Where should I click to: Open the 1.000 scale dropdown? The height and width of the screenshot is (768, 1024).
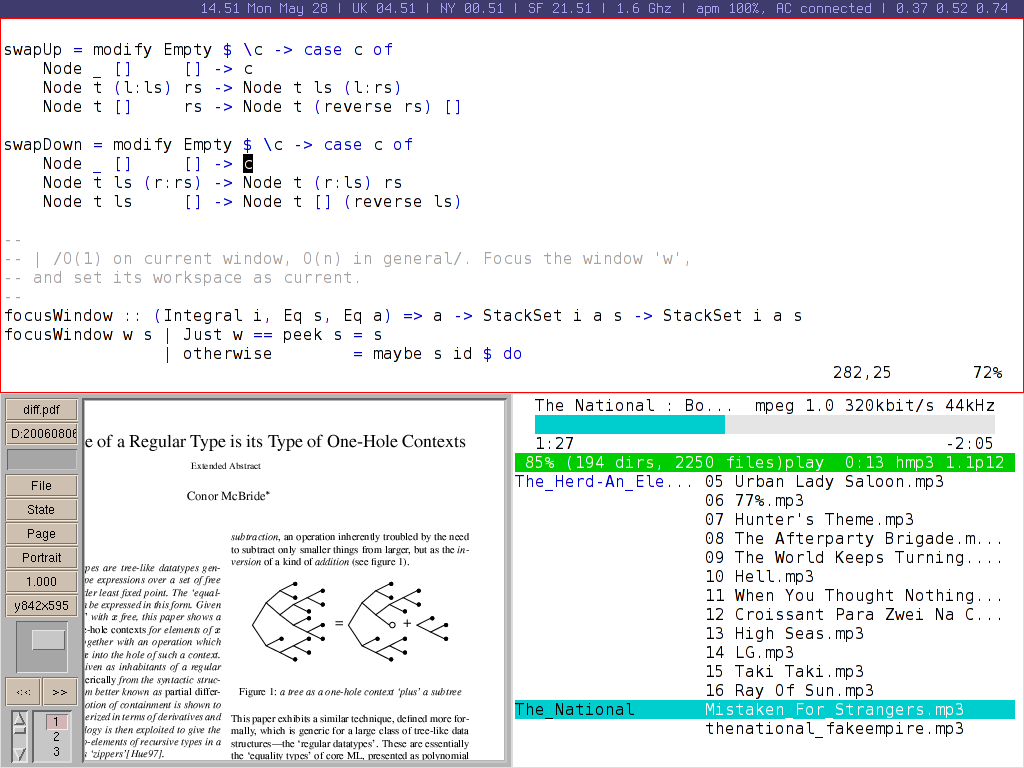(x=41, y=581)
